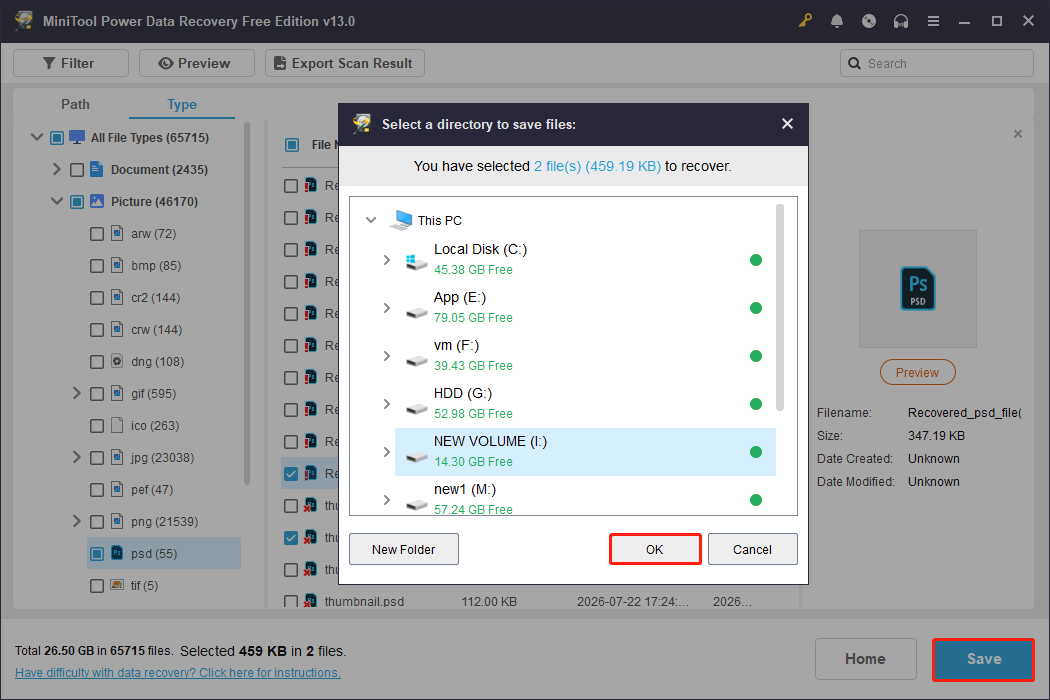Click the tif type icon in tree

(117, 585)
